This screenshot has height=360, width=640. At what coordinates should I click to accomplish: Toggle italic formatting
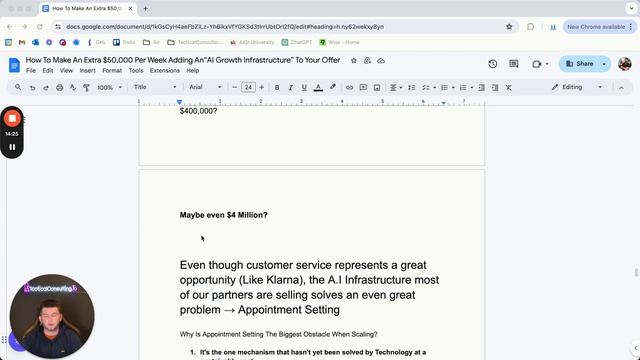click(291, 87)
